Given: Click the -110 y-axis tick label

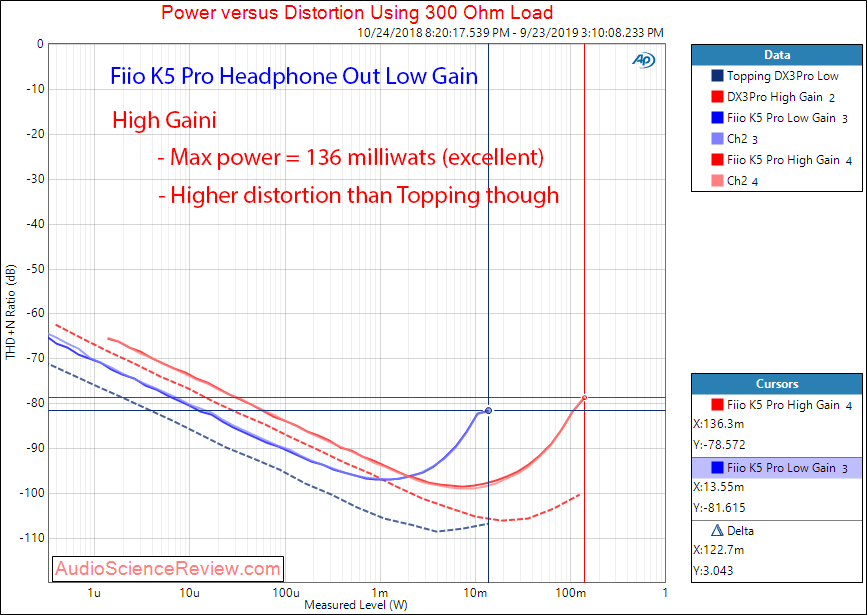Looking at the screenshot, I should 32,538.
